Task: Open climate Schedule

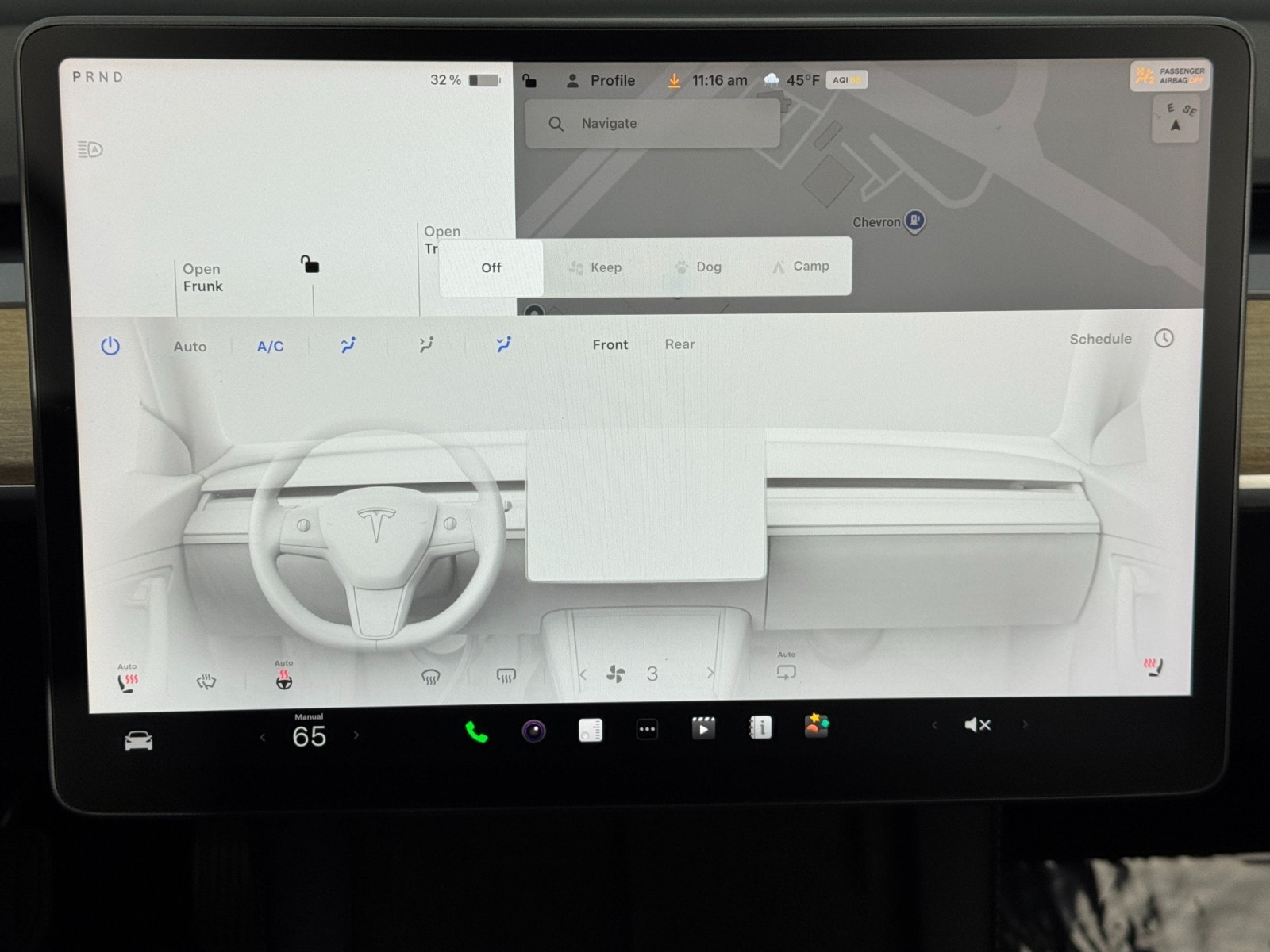Action: pyautogui.click(x=1100, y=339)
